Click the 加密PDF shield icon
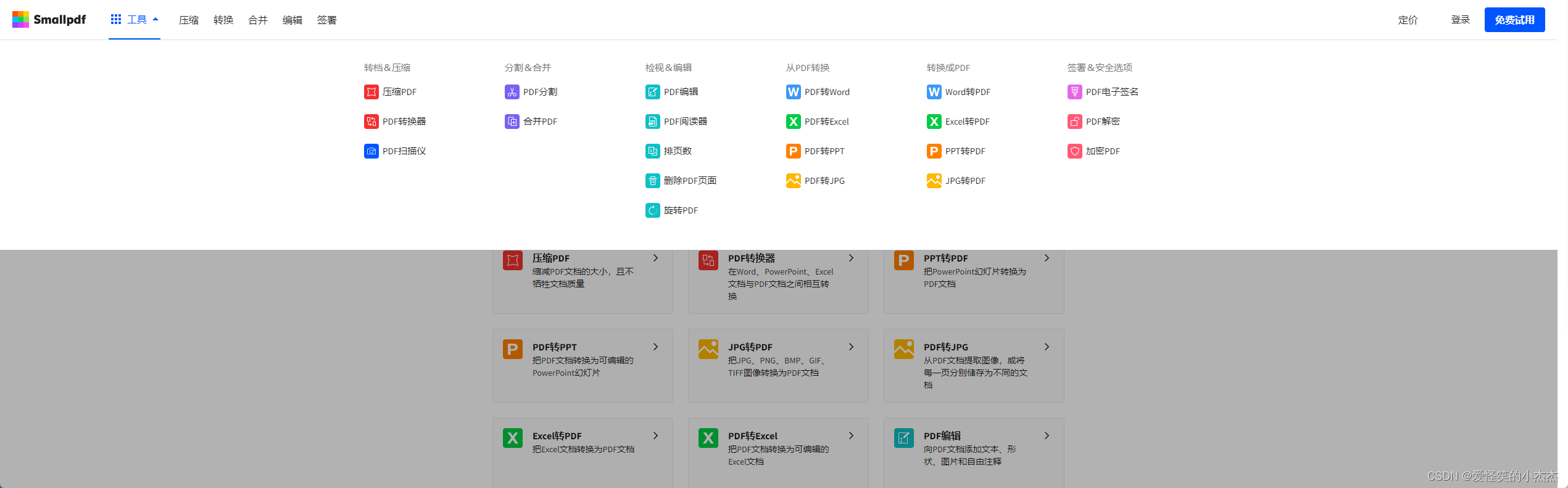Image resolution: width=1568 pixels, height=488 pixels. (x=1075, y=151)
